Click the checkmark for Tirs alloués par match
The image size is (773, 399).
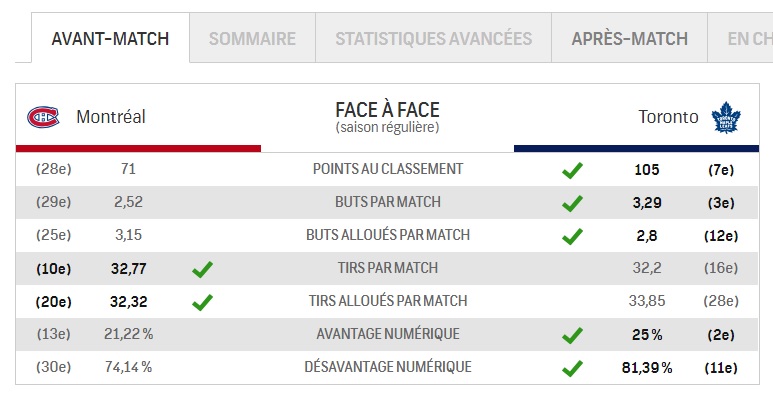click(203, 302)
